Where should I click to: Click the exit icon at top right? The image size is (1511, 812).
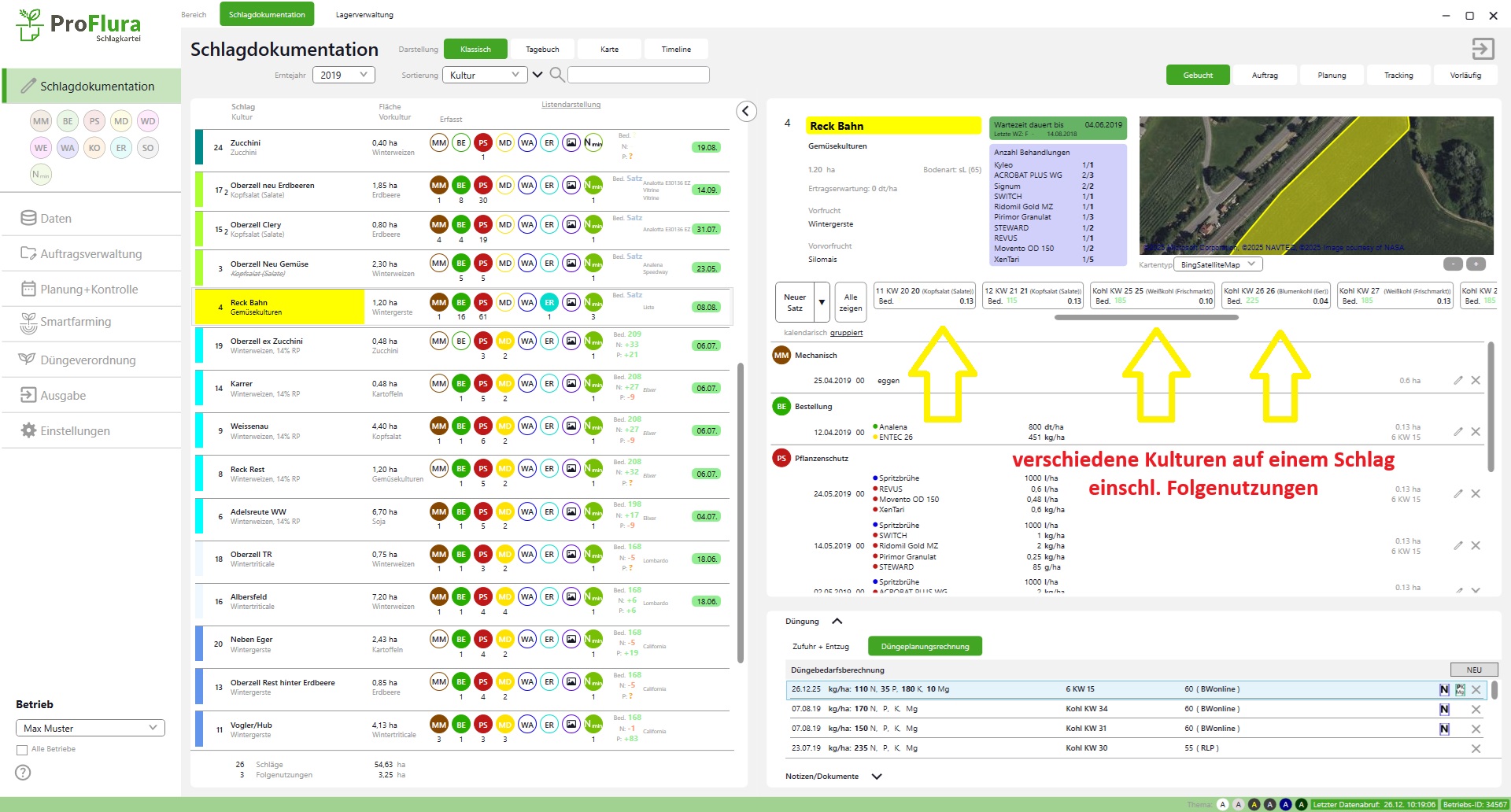pos(1483,49)
